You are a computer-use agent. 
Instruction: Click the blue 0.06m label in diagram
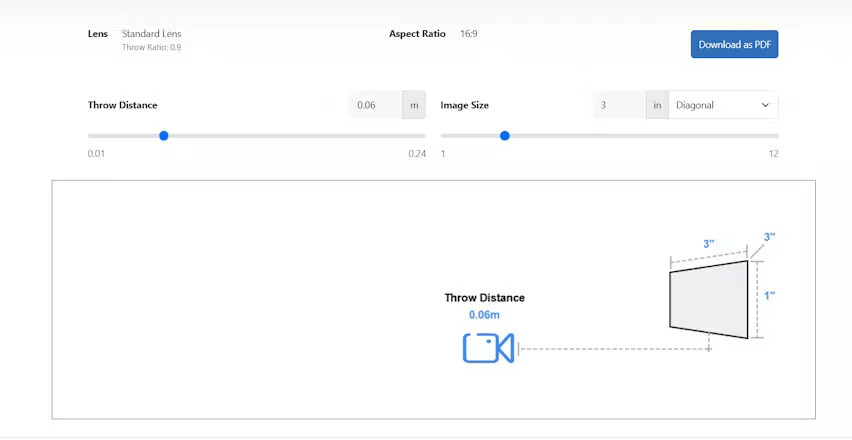point(484,315)
